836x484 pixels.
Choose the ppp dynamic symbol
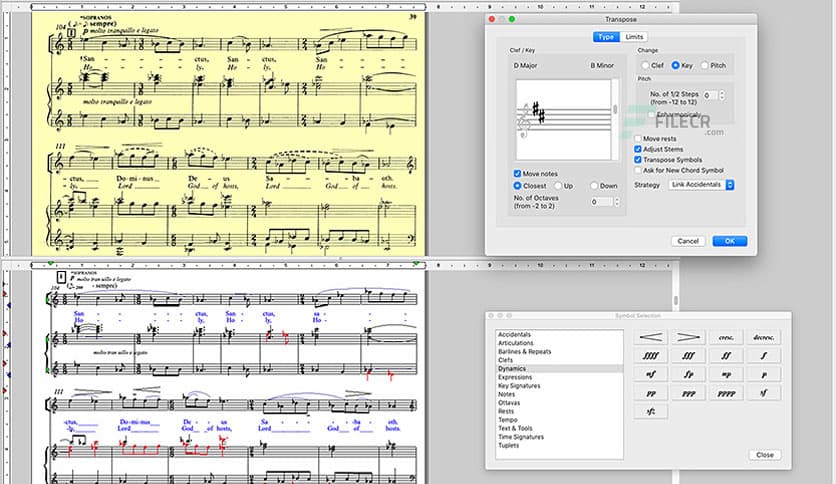[688, 393]
